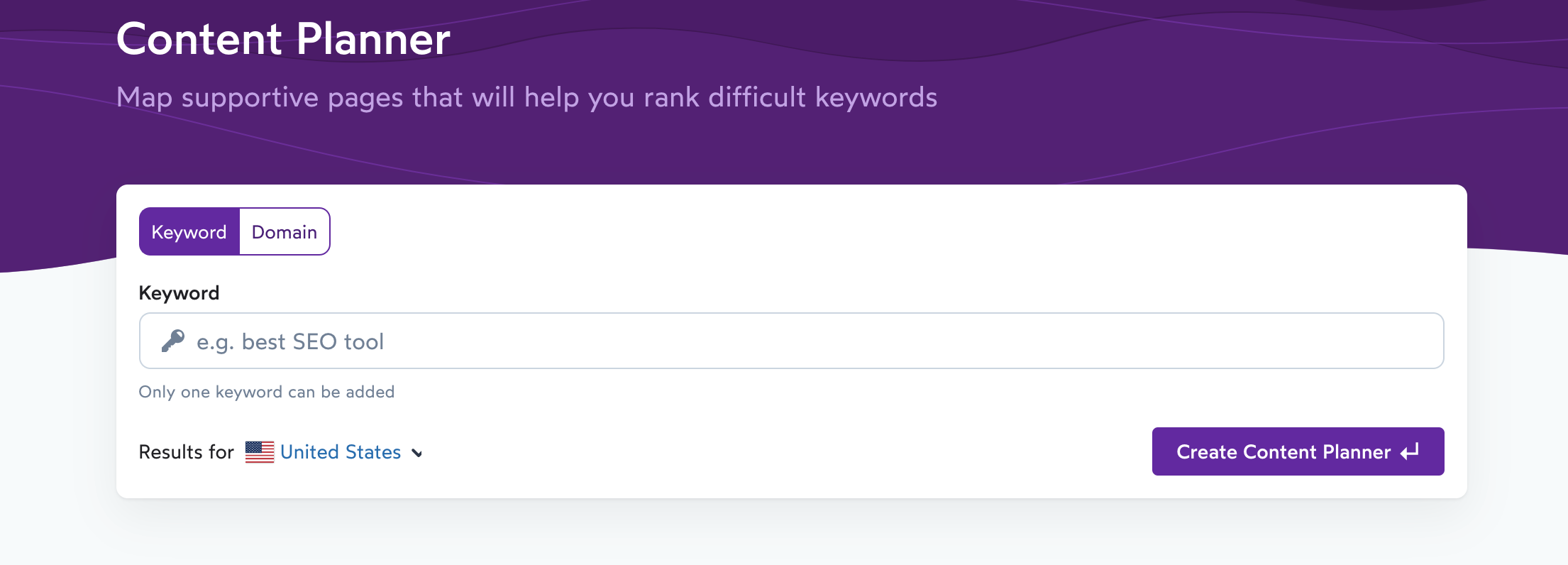
Task: Select the Keyword search mode tab
Action: pyautogui.click(x=189, y=232)
